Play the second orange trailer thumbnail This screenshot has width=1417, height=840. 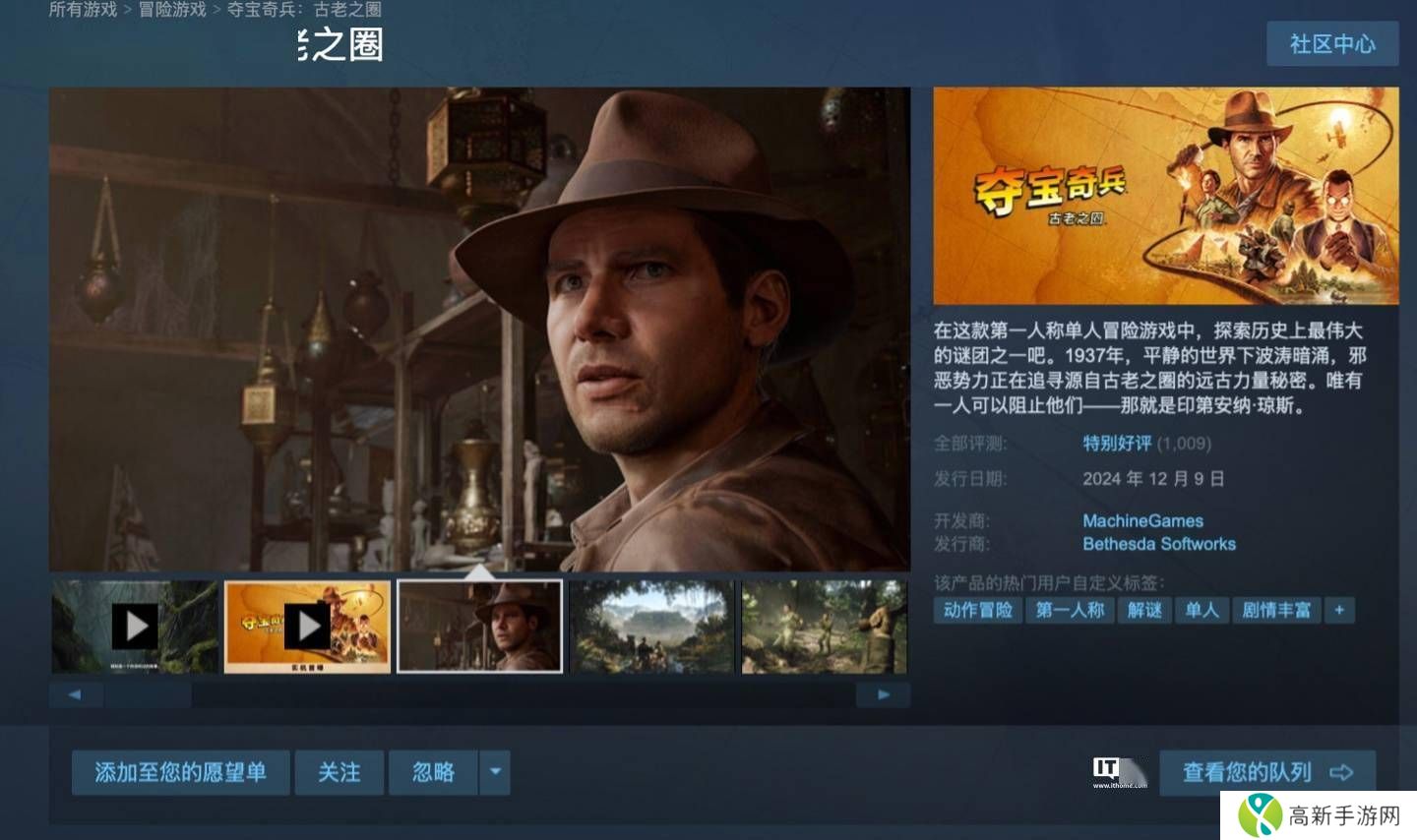tap(307, 627)
